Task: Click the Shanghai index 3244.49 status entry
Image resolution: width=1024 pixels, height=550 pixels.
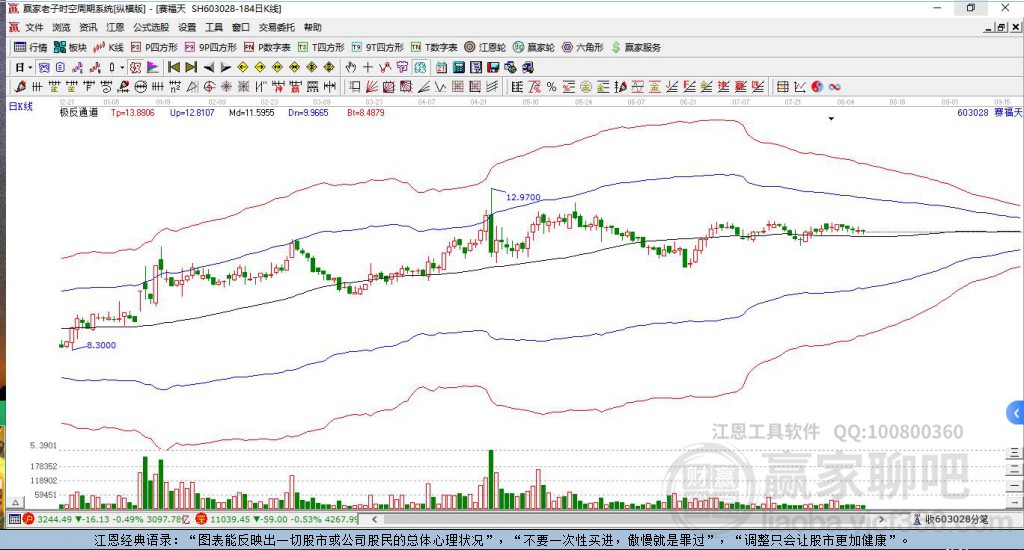Action: [x=107, y=519]
